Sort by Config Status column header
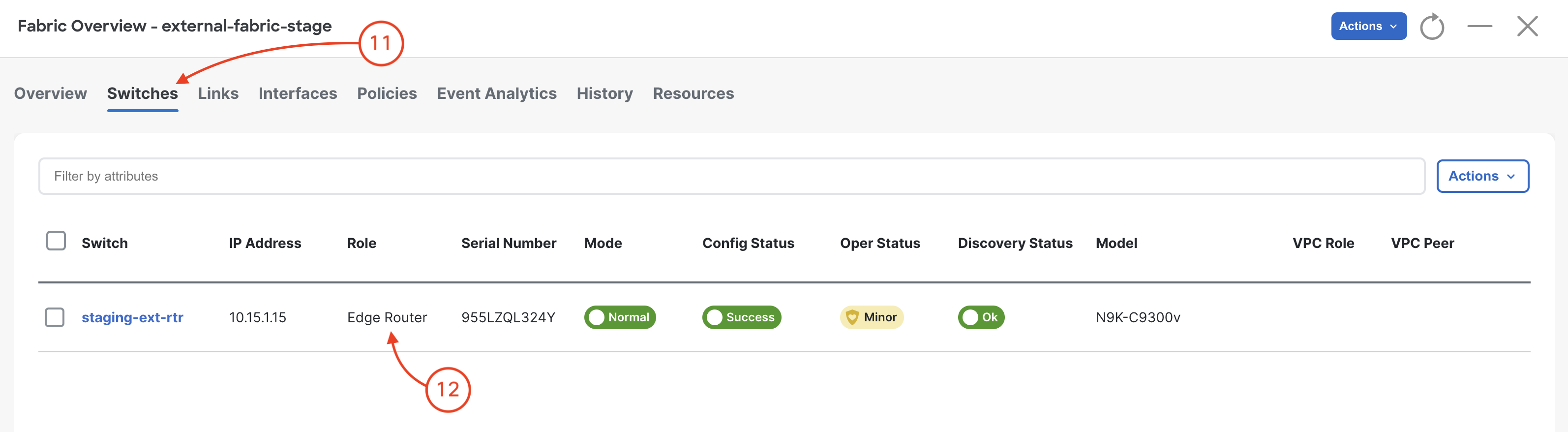Image resolution: width=1568 pixels, height=432 pixels. pyautogui.click(x=748, y=243)
